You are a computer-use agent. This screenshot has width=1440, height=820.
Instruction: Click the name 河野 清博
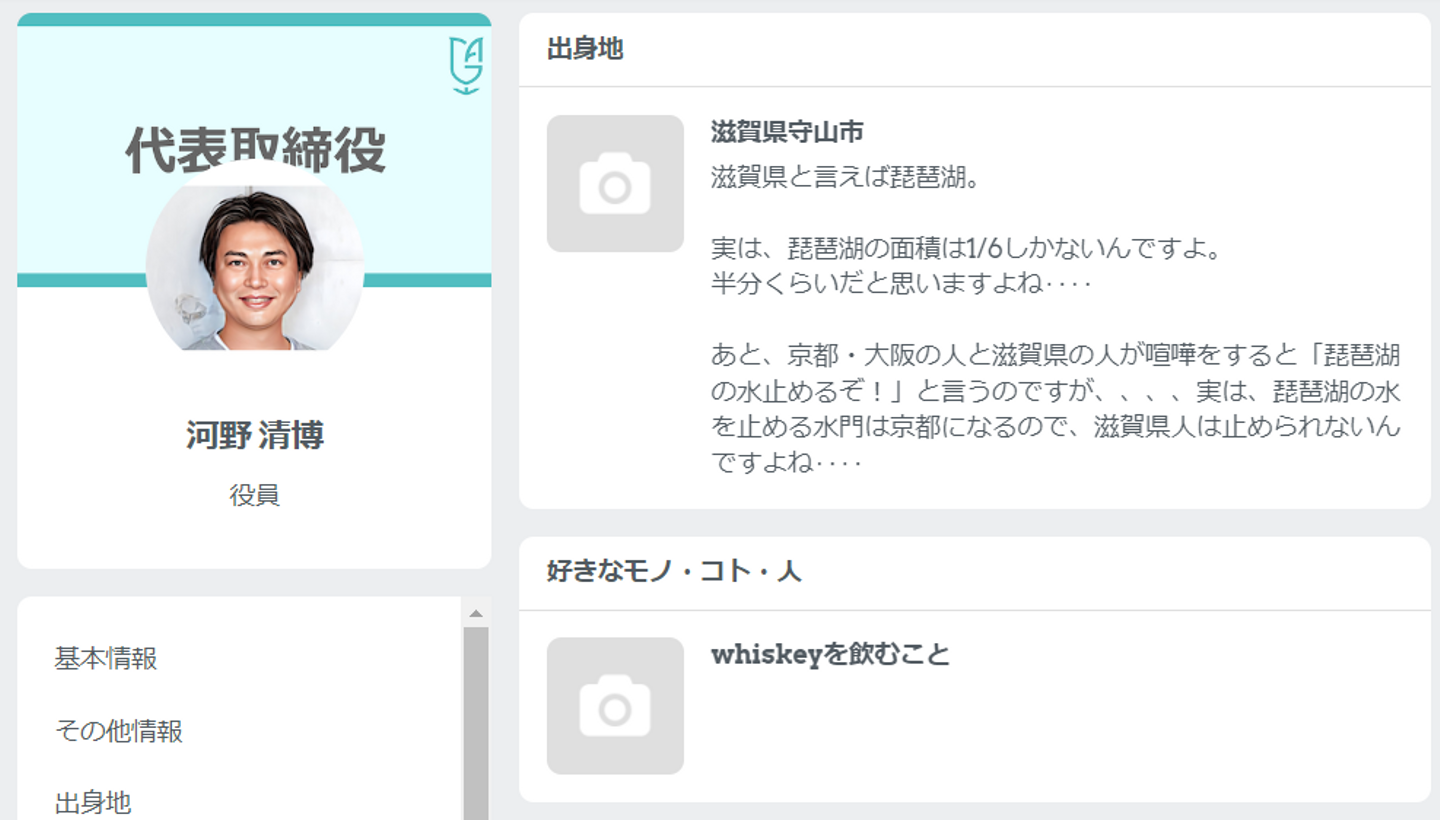click(255, 435)
